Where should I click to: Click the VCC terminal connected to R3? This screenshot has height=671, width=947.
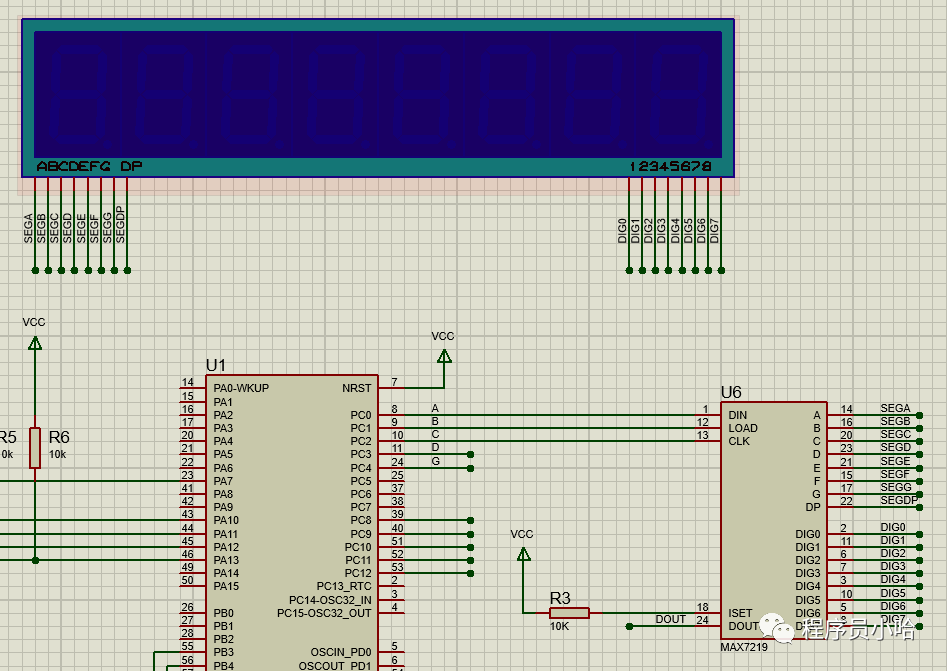tap(522, 552)
